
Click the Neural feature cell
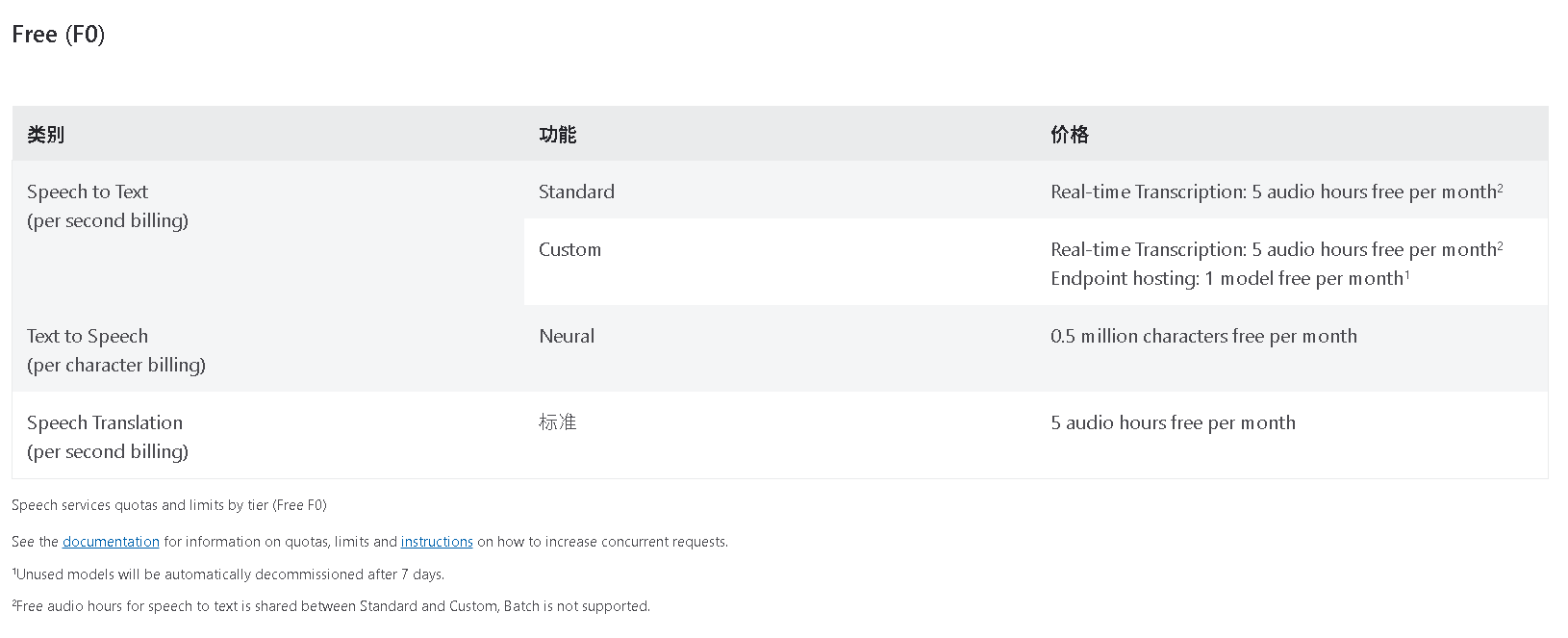pyautogui.click(x=780, y=348)
